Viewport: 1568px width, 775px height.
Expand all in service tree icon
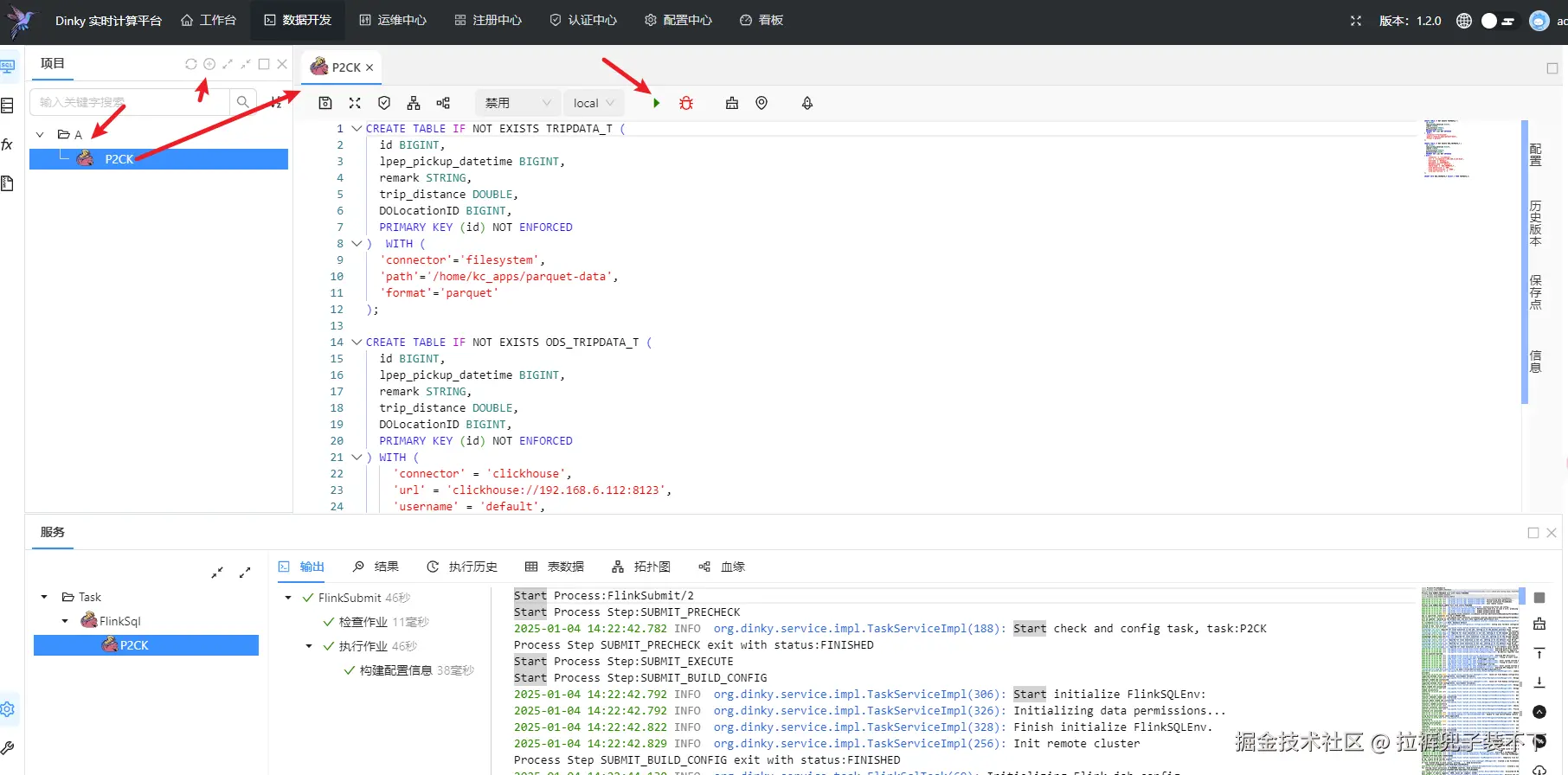pos(245,573)
